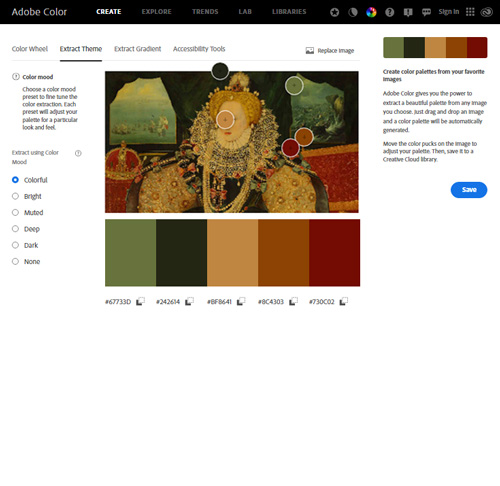Viewport: 500px width, 486px height.
Task: Click the dark color puck above the painting
Action: (220, 71)
